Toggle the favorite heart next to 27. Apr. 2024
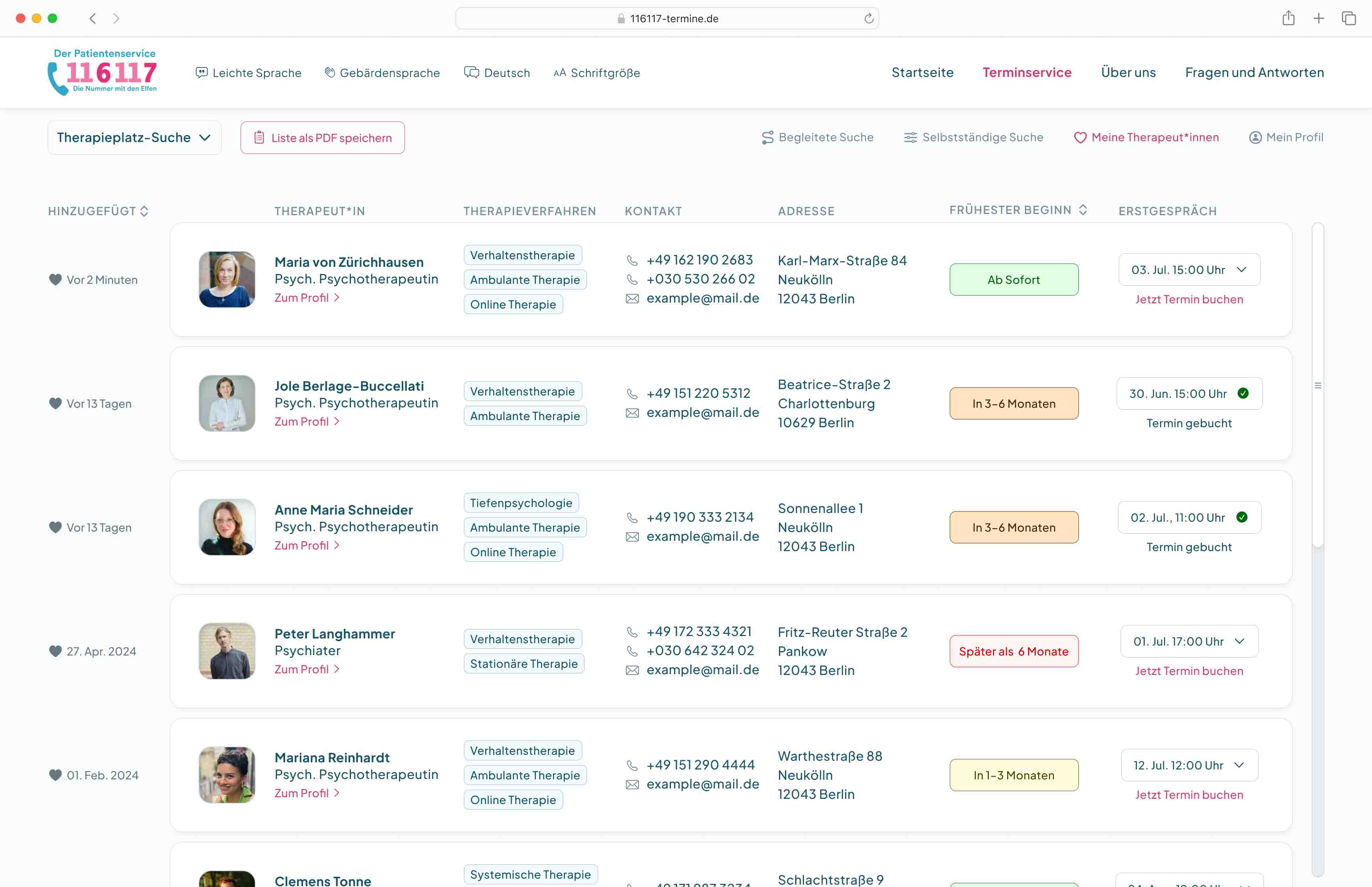 [x=55, y=651]
